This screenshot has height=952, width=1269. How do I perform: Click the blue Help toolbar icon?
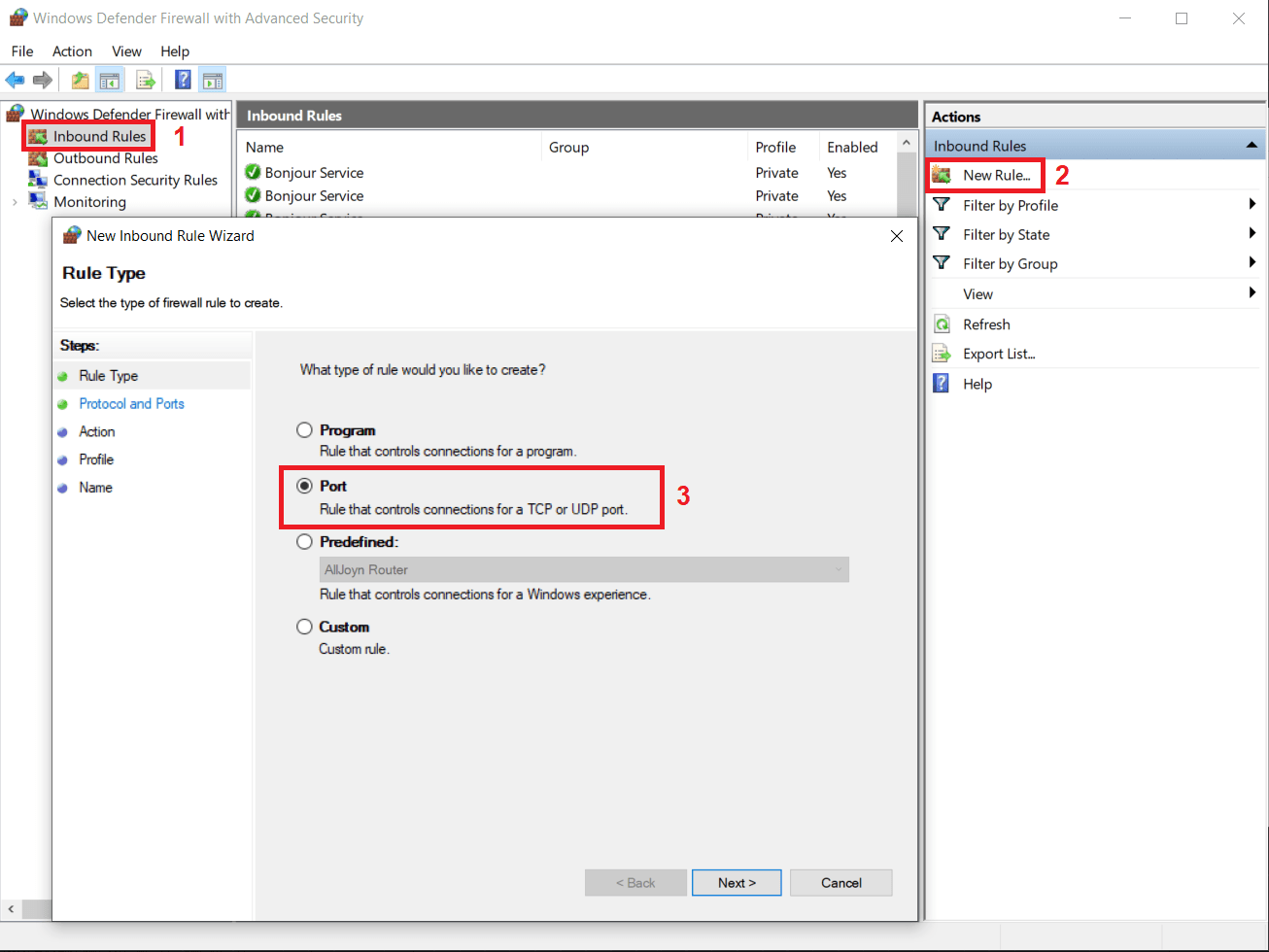[x=182, y=80]
